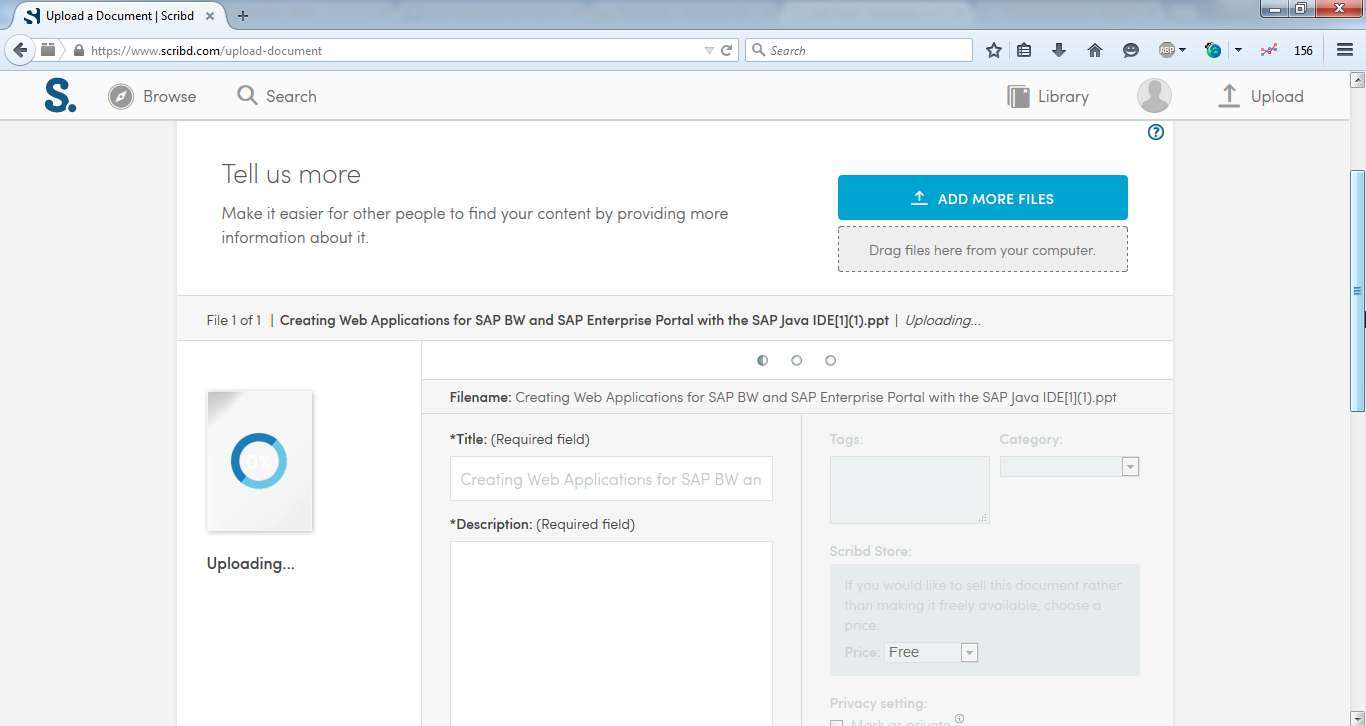Click the italic 'Uploading...' status in file bar

[942, 320]
